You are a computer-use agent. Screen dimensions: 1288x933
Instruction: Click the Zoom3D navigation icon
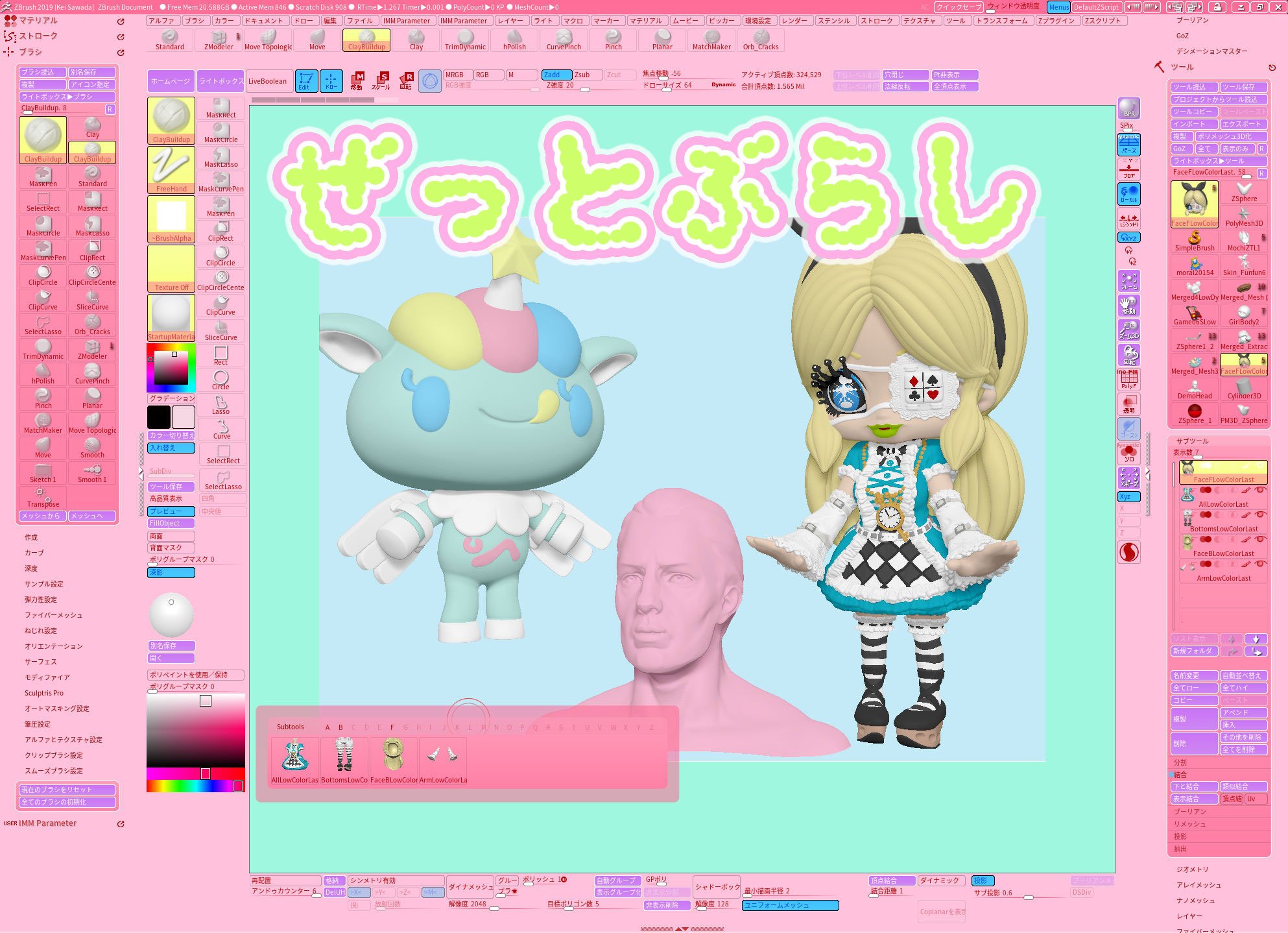pos(1129,330)
